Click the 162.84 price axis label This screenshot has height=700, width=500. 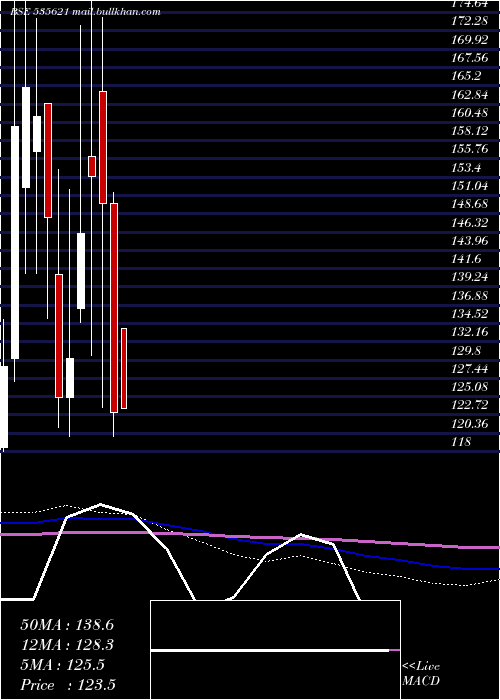click(x=469, y=95)
